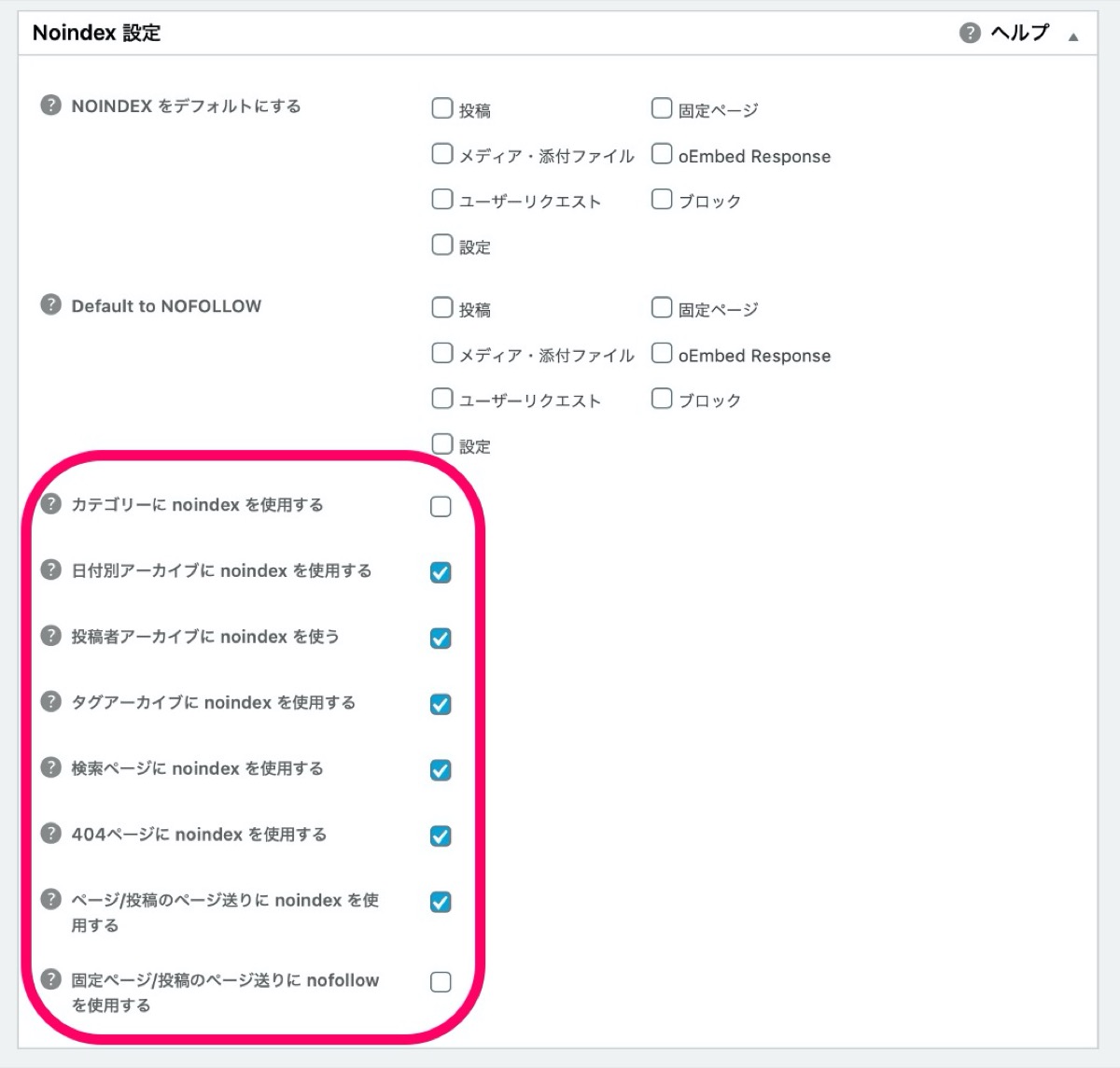Open help for Default to NOFOLLOW
This screenshot has height=1068, width=1120.
(50, 304)
